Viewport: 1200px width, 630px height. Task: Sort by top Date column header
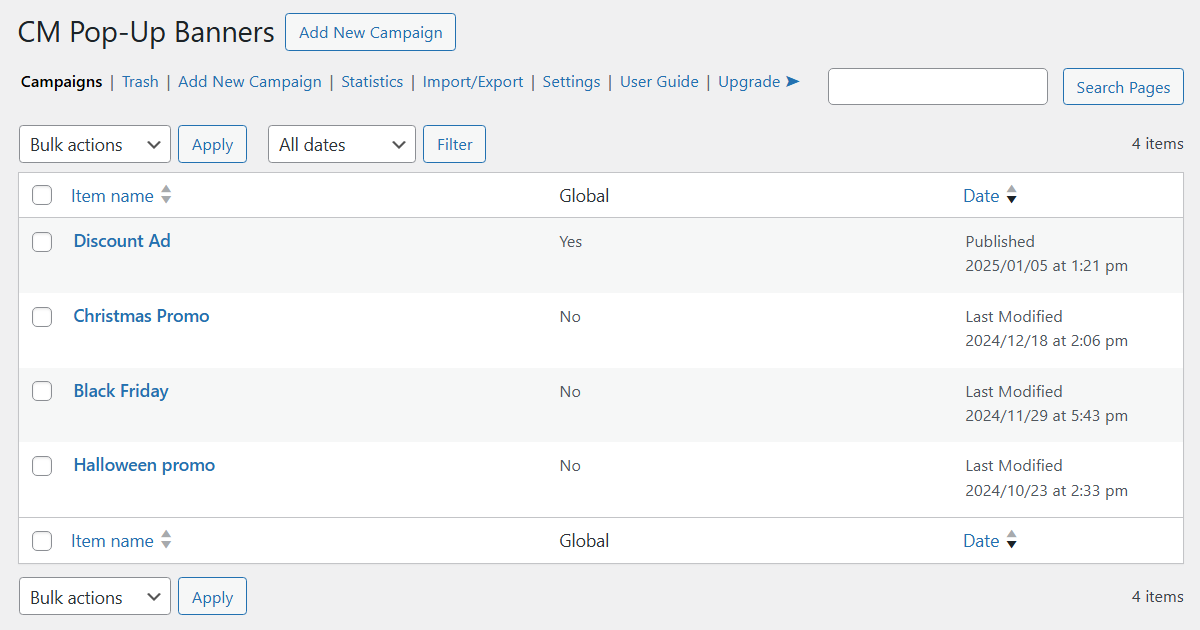click(981, 196)
